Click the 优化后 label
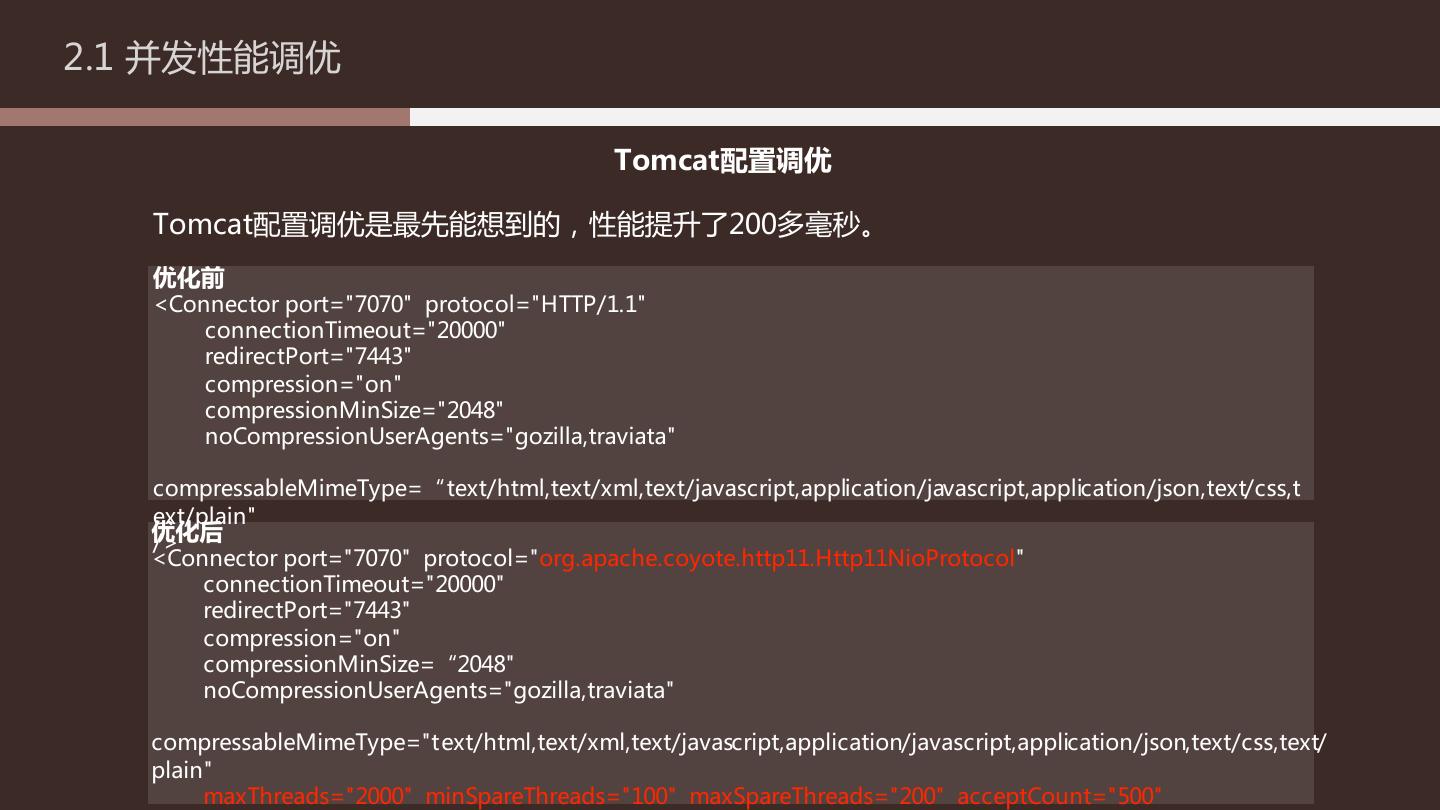This screenshot has width=1440, height=810. click(187, 532)
